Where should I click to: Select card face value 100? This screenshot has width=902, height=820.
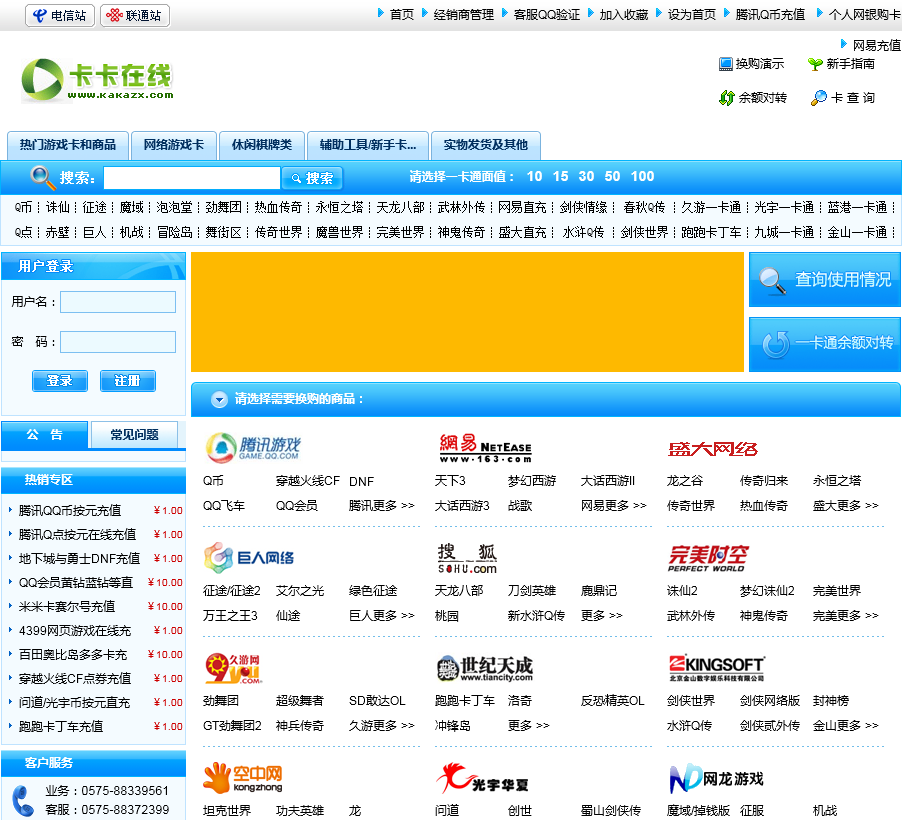(x=643, y=177)
